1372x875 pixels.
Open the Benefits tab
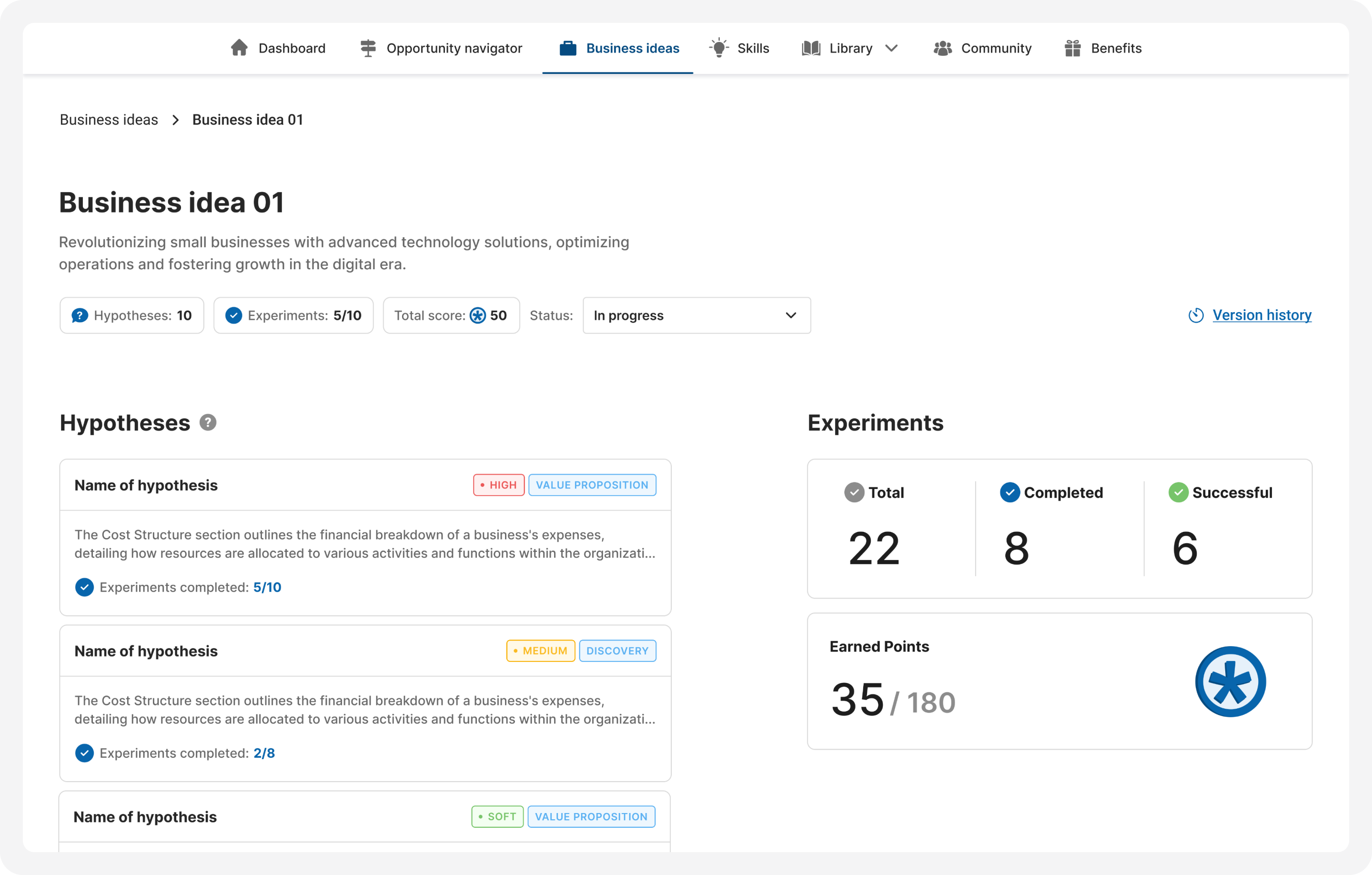point(1103,48)
